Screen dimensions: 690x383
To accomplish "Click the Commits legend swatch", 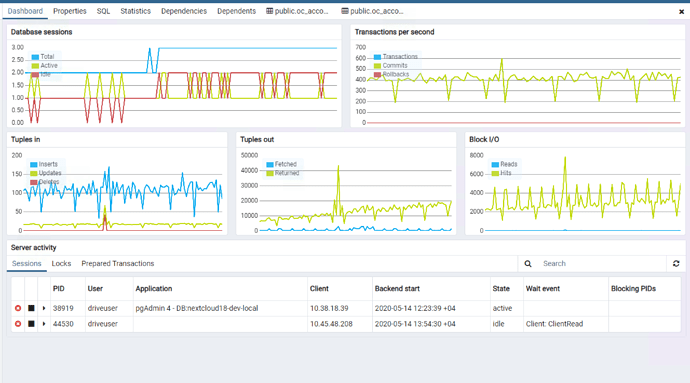I will (x=377, y=66).
